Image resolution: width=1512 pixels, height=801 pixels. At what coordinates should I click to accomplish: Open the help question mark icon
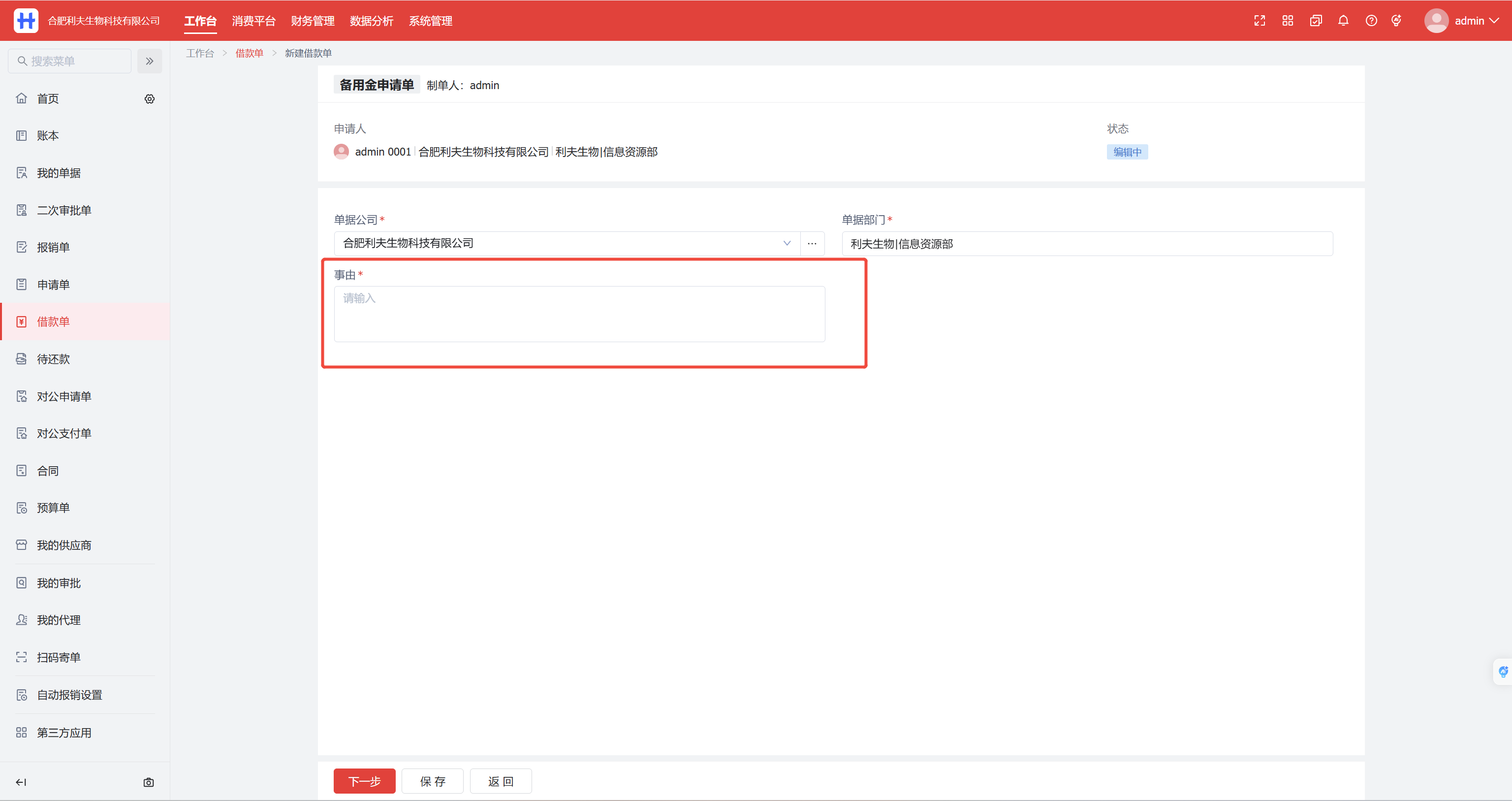point(1371,21)
